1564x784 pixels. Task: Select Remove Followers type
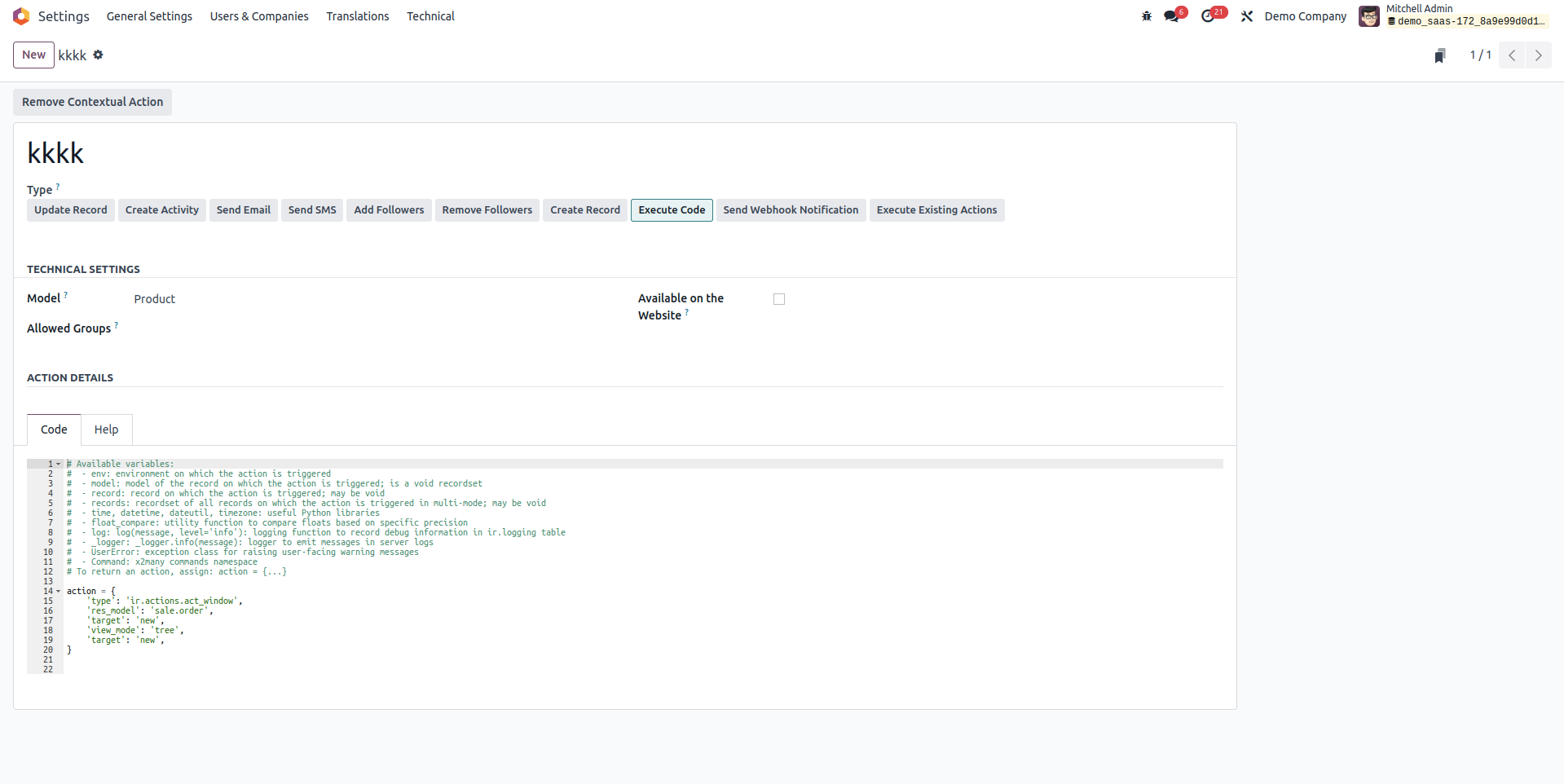pos(487,210)
